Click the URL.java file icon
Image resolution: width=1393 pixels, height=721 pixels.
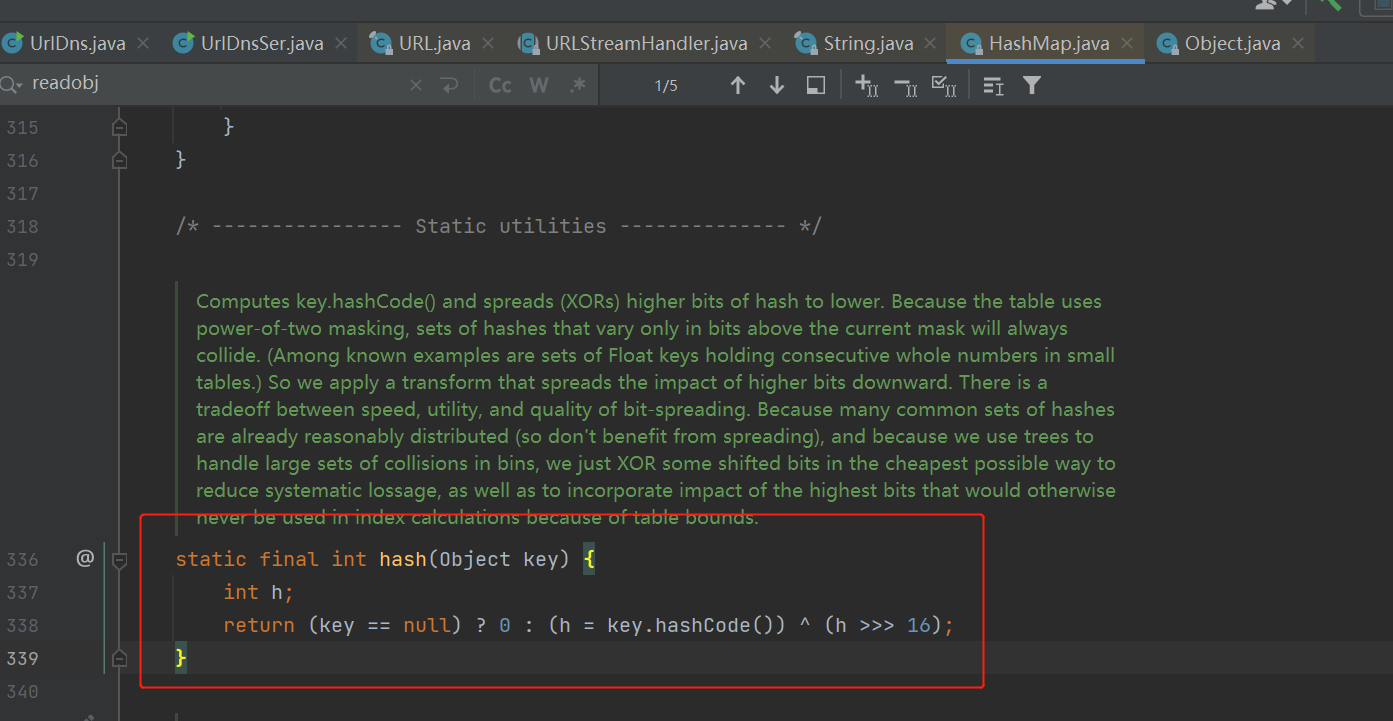coord(381,43)
